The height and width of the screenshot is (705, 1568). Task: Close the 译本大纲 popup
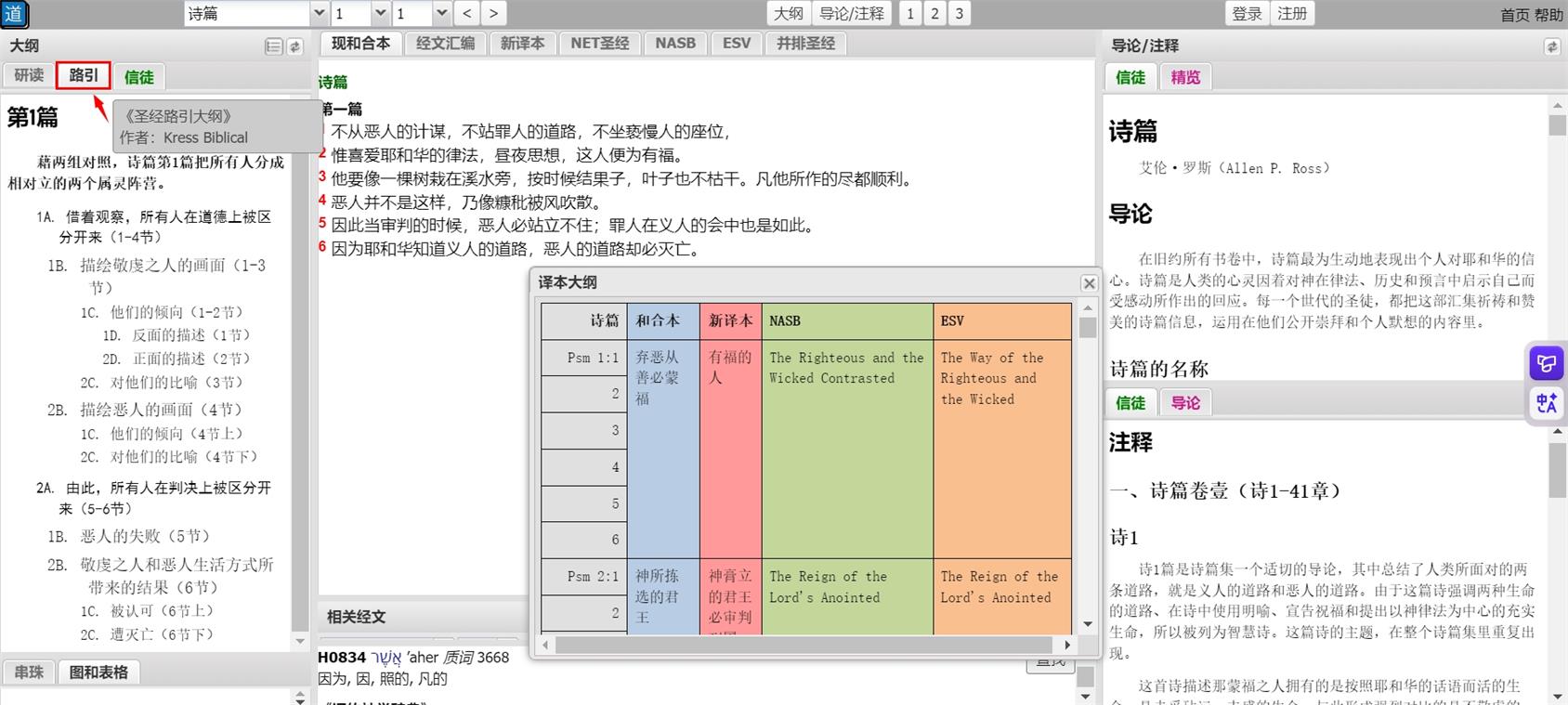tap(1090, 283)
